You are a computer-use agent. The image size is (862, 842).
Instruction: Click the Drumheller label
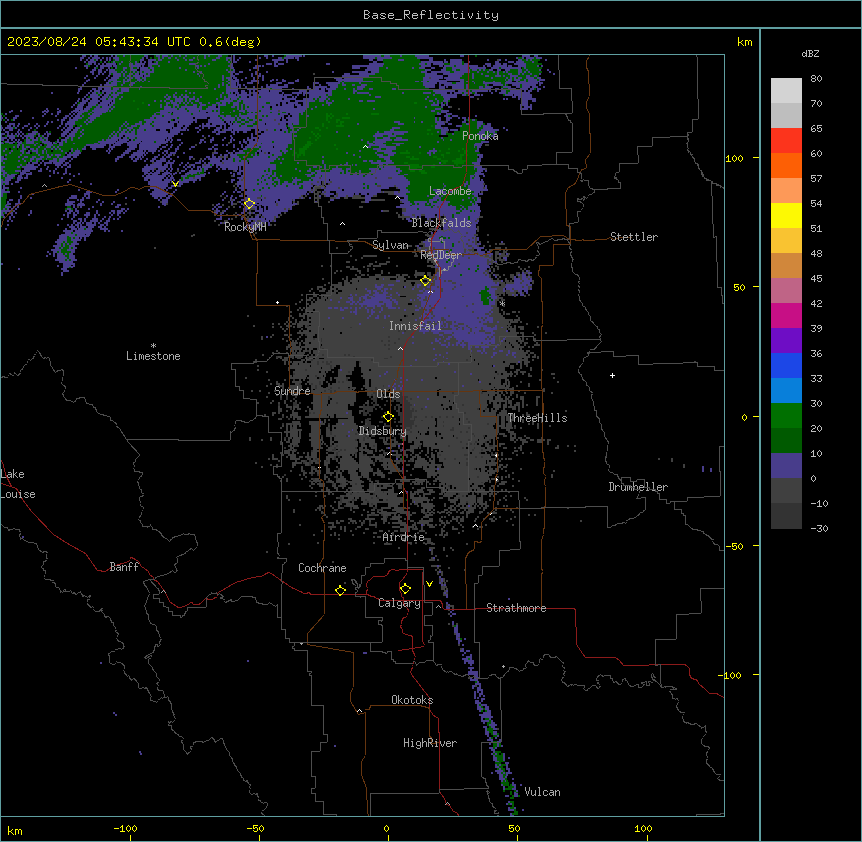coord(638,487)
